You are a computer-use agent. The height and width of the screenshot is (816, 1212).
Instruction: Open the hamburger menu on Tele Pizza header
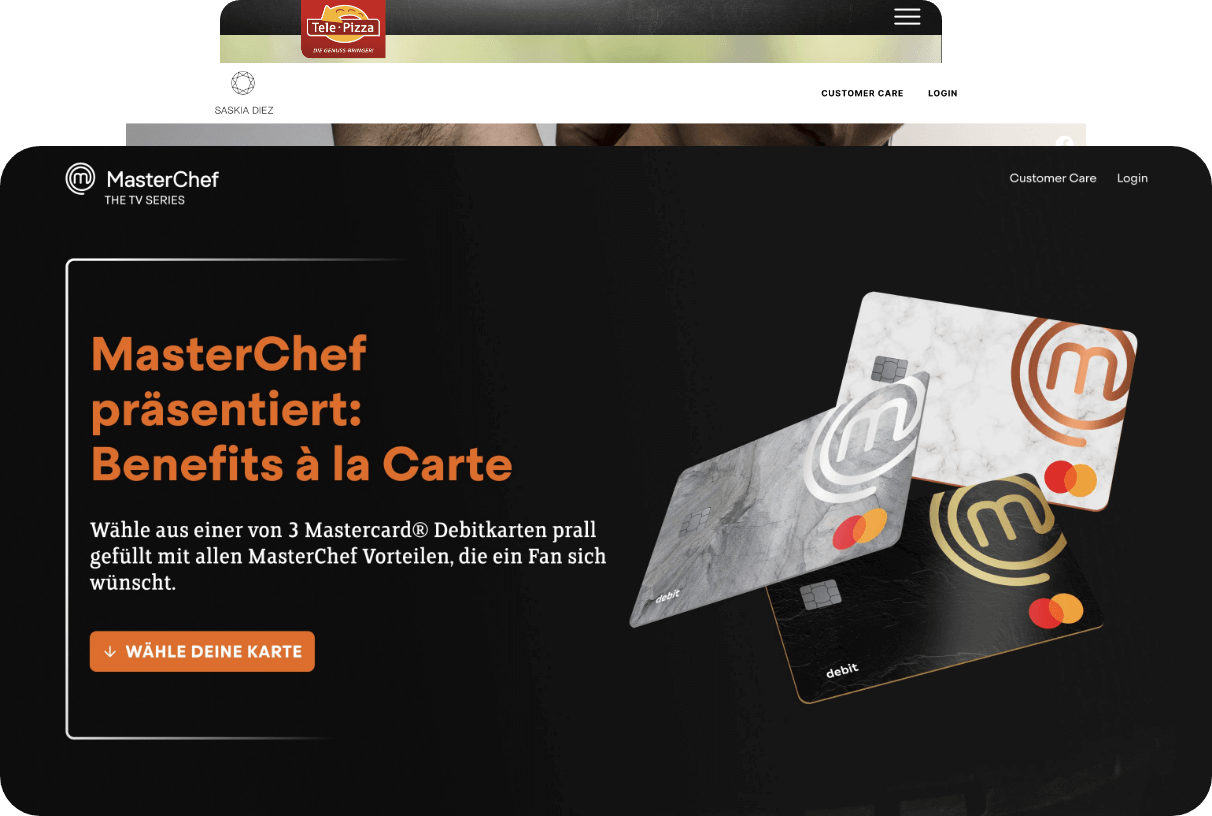(x=907, y=16)
